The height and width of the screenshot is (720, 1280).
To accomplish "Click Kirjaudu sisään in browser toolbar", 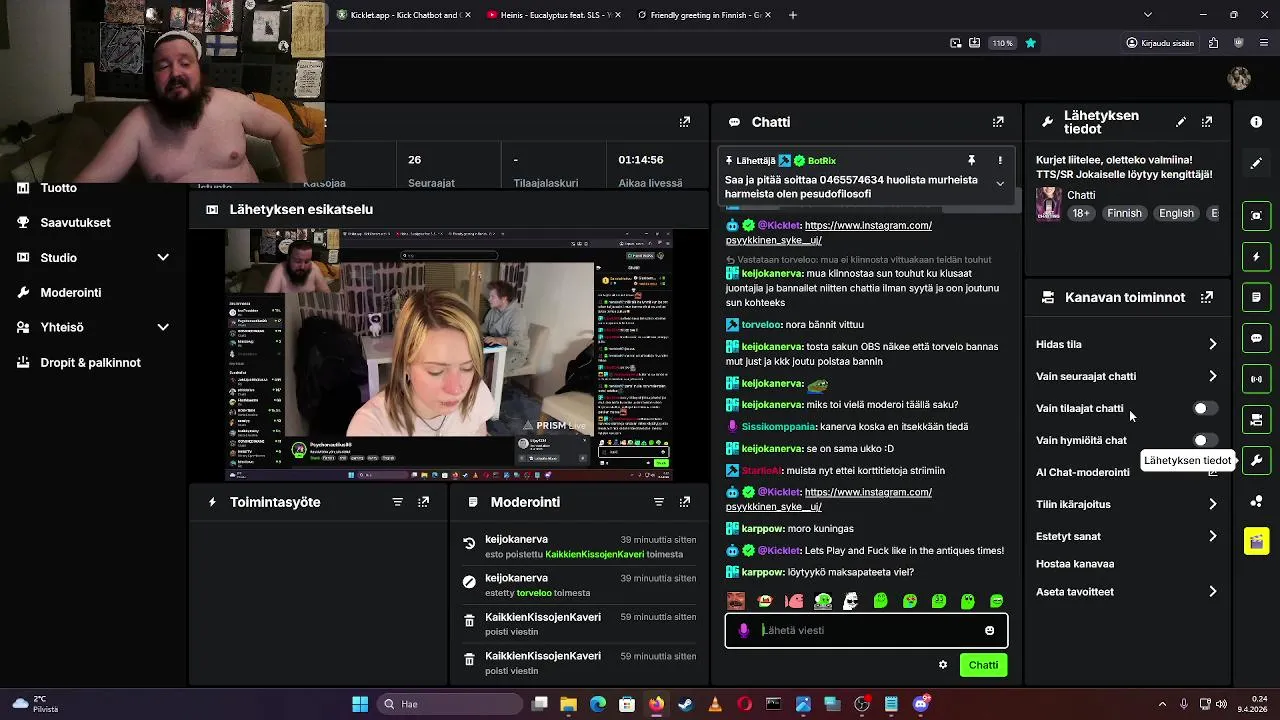I will [x=1160, y=43].
